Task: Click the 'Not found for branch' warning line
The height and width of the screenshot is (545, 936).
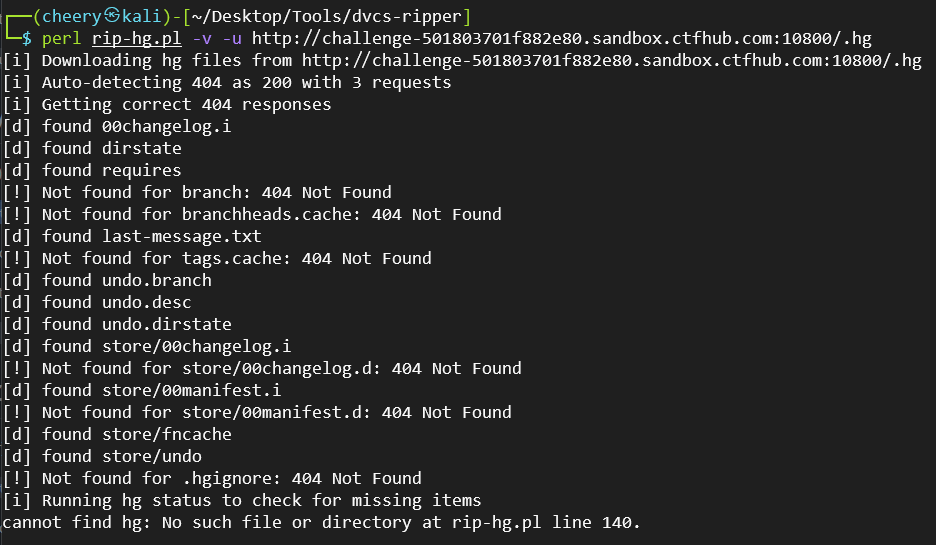Action: pyautogui.click(x=197, y=193)
